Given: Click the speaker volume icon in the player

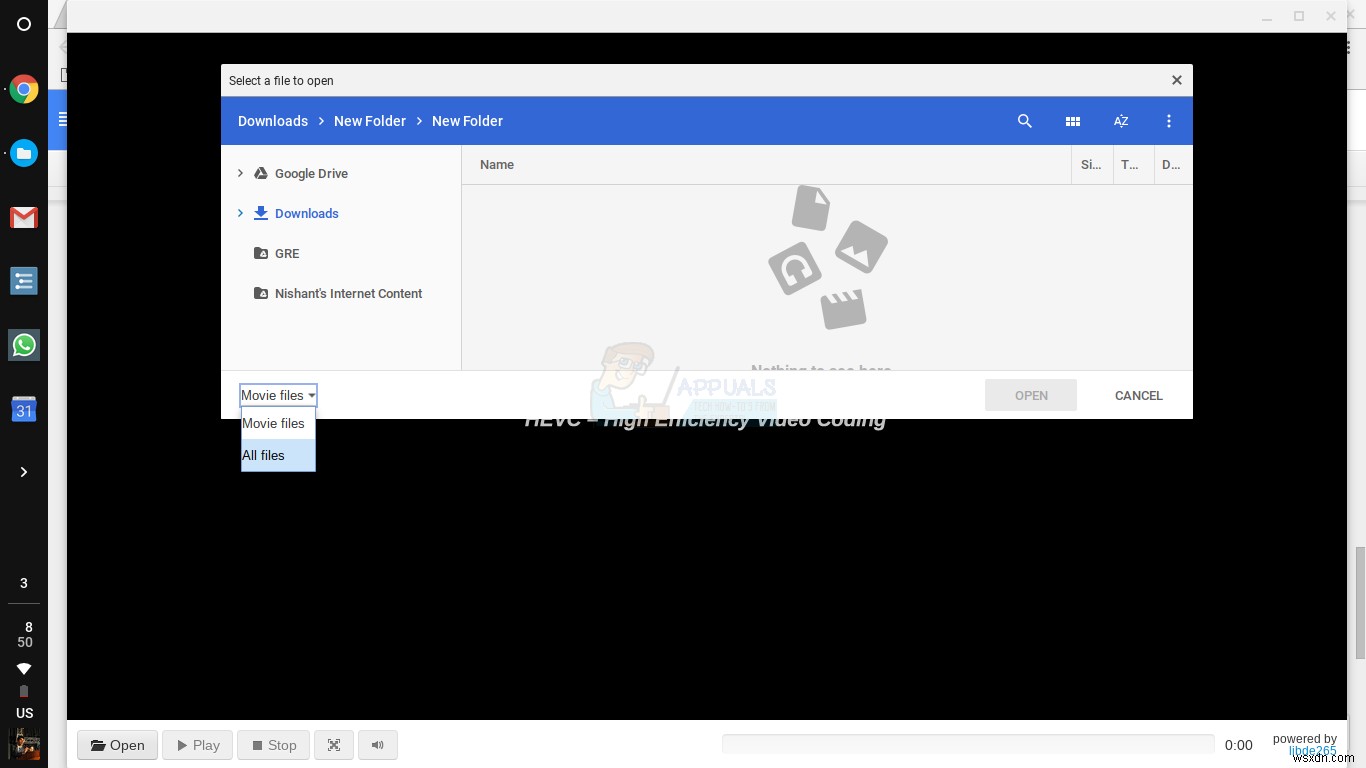Looking at the screenshot, I should 377,745.
